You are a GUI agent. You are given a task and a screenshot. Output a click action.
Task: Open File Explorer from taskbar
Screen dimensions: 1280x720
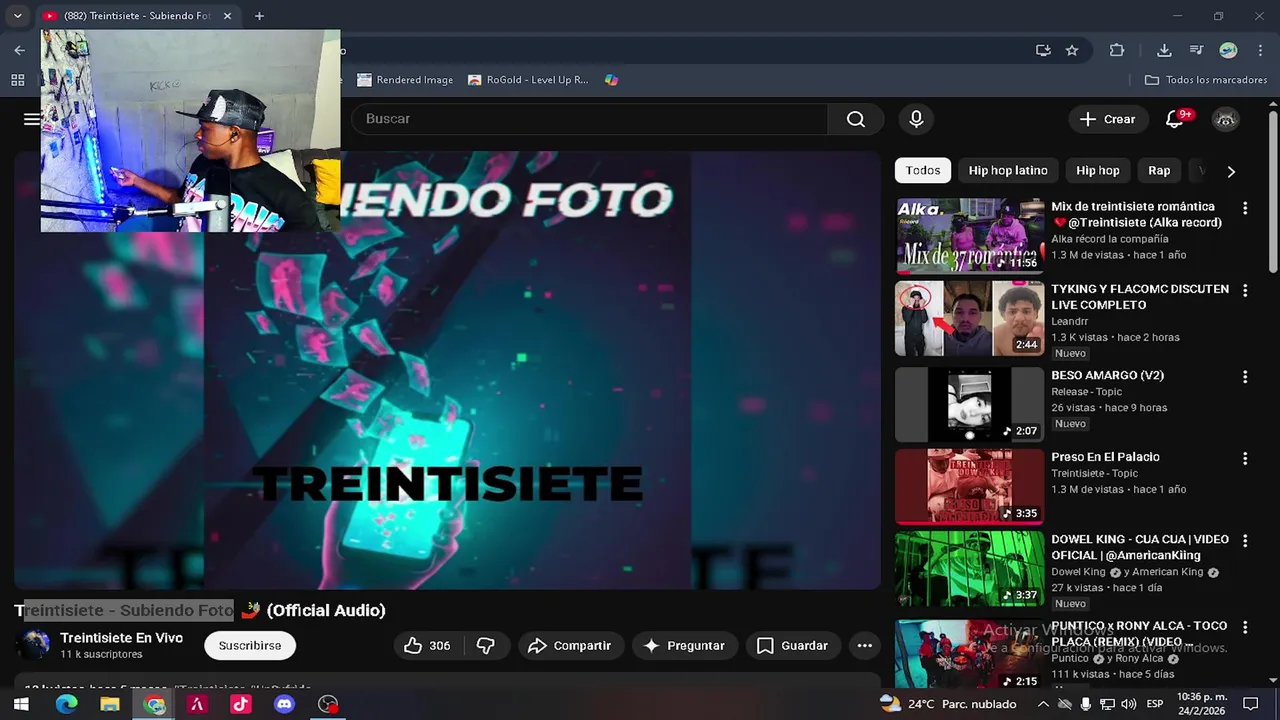pos(110,704)
